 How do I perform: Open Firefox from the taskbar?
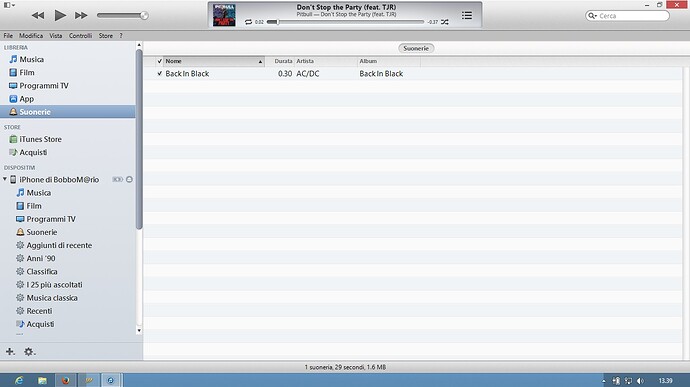66,380
